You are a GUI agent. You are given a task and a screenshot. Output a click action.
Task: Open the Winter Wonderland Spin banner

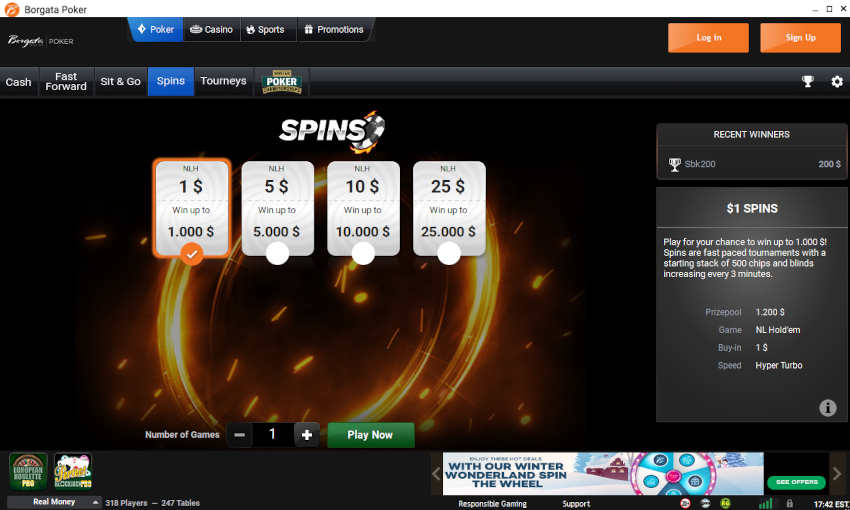click(x=603, y=474)
